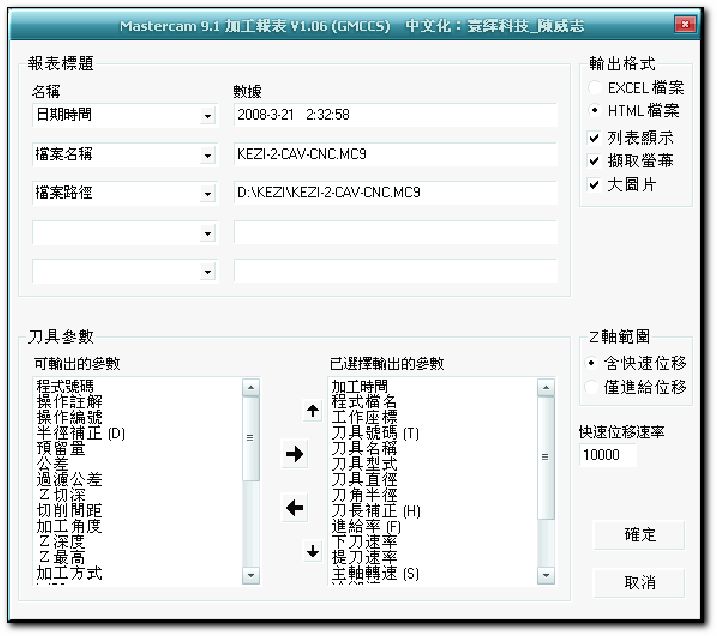Select 刀具型式 in selected parameters

(x=364, y=464)
